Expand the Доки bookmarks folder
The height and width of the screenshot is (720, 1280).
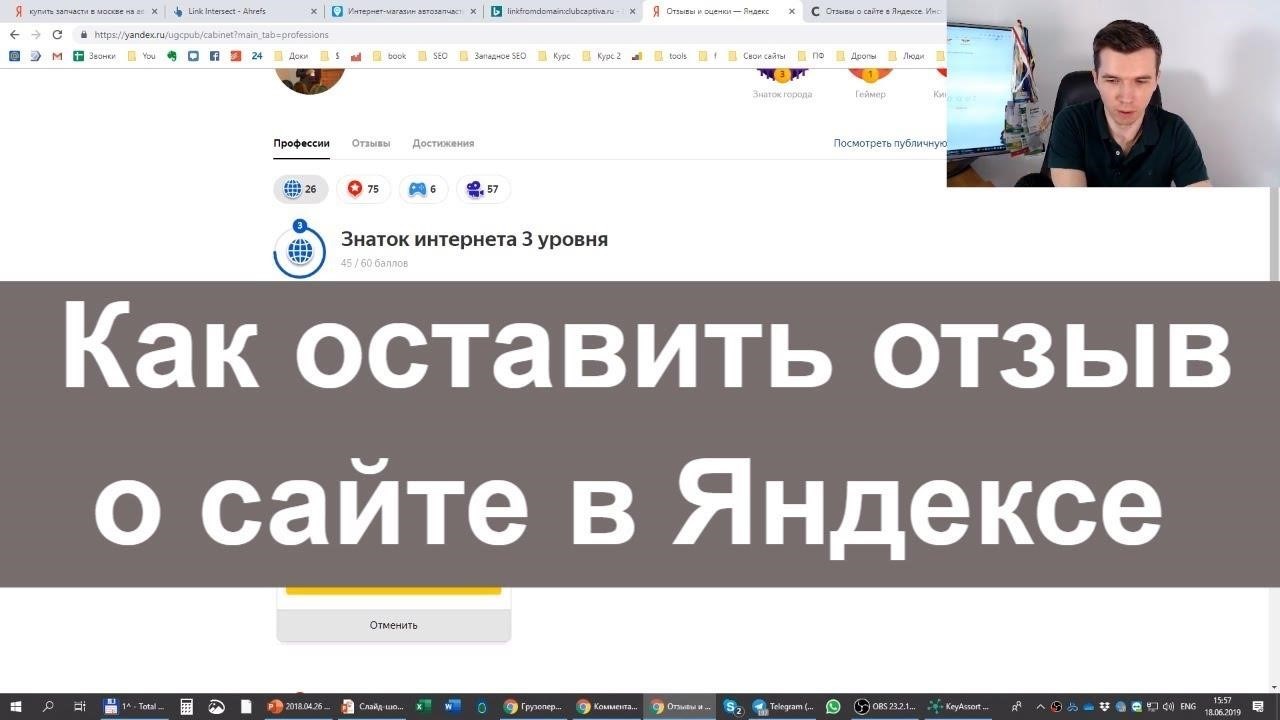291,56
